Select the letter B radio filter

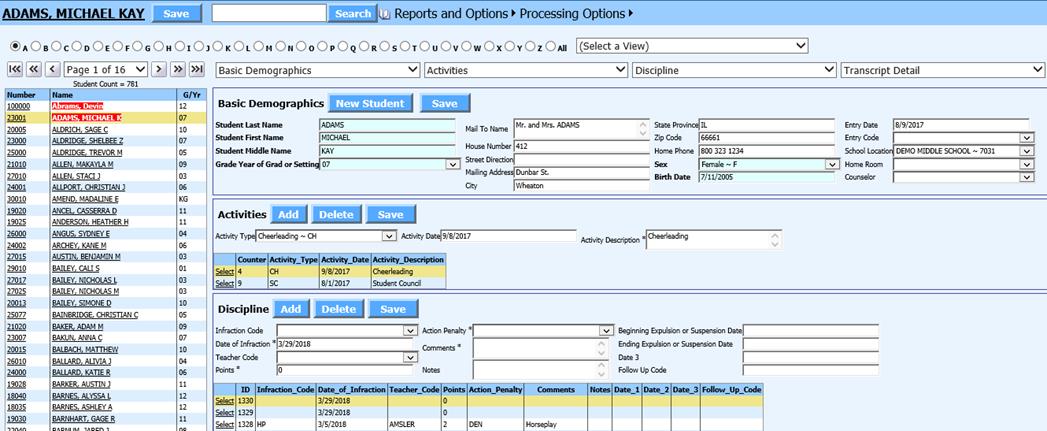(35, 47)
